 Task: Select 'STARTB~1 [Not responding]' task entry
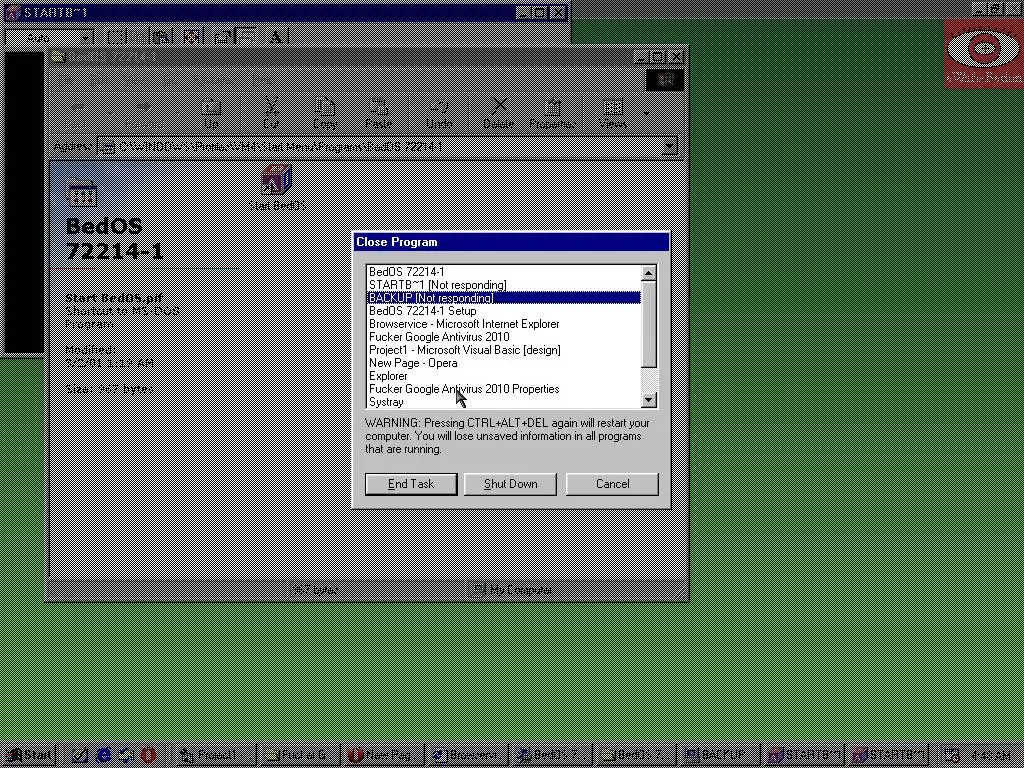pyautogui.click(x=504, y=285)
